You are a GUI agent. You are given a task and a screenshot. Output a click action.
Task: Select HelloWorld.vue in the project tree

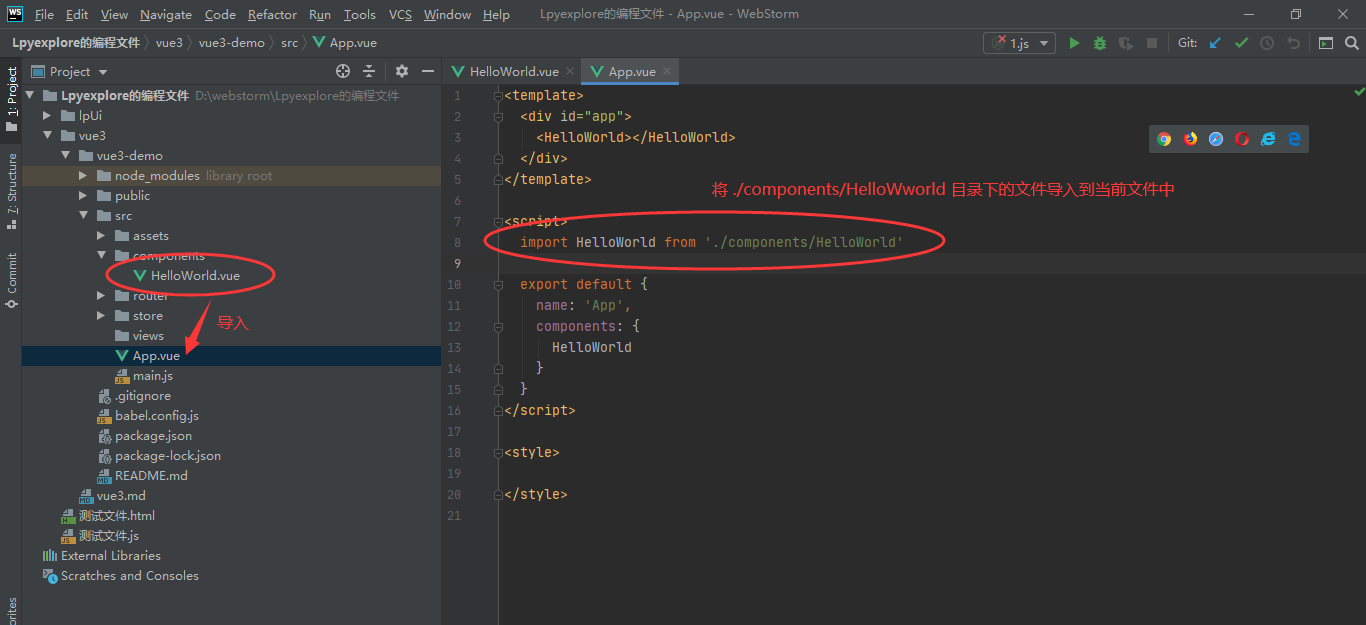(x=195, y=275)
